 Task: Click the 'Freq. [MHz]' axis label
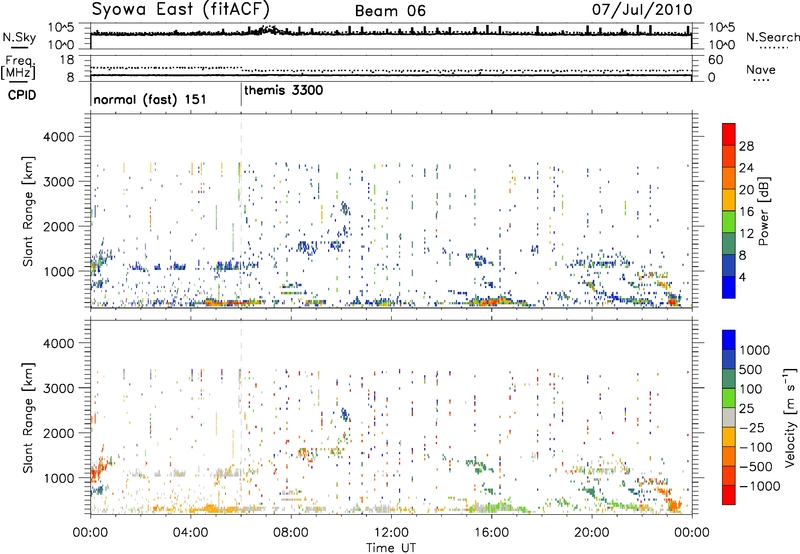[18, 67]
